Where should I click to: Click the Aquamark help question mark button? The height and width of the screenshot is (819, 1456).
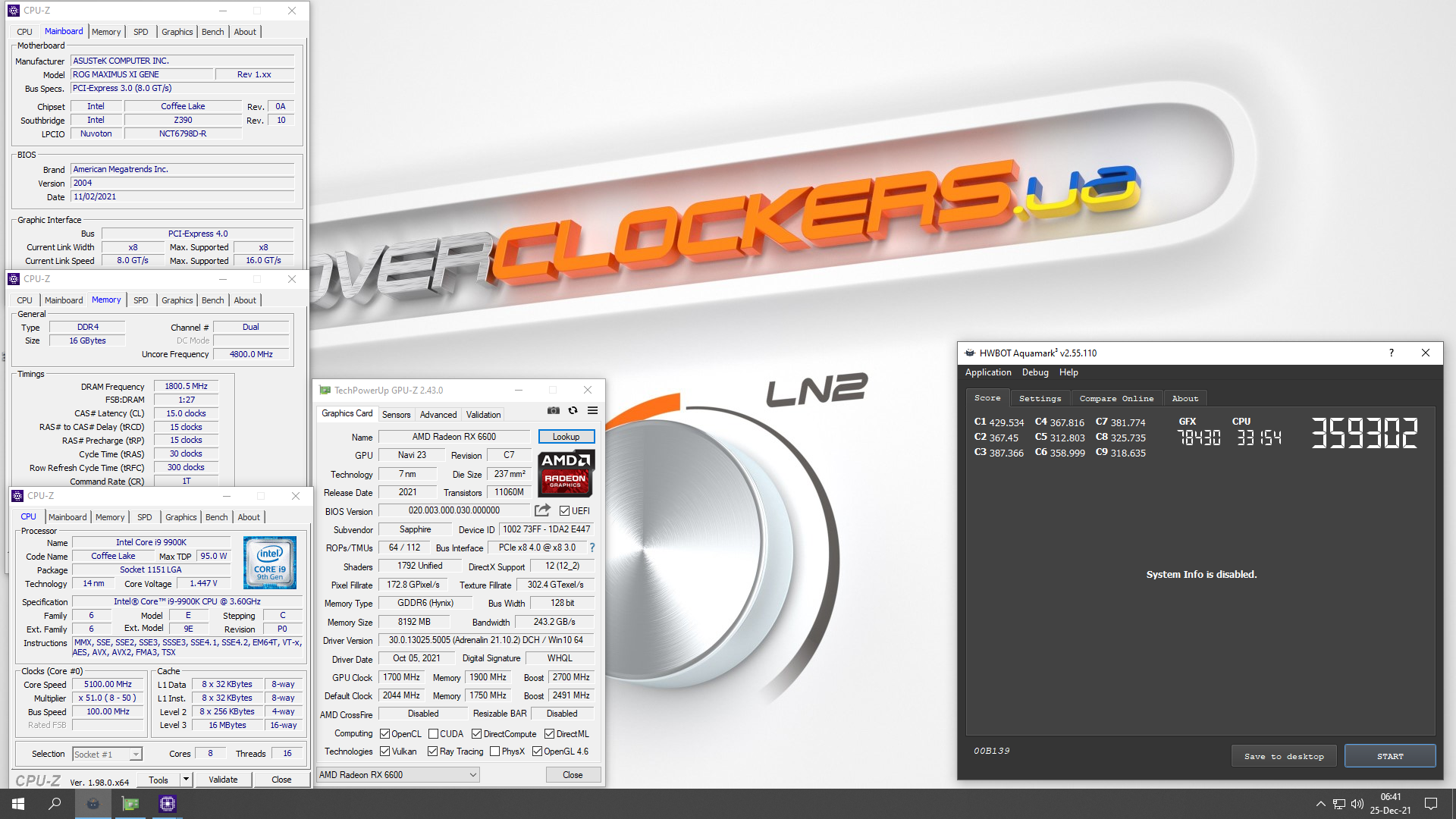pyautogui.click(x=1392, y=353)
